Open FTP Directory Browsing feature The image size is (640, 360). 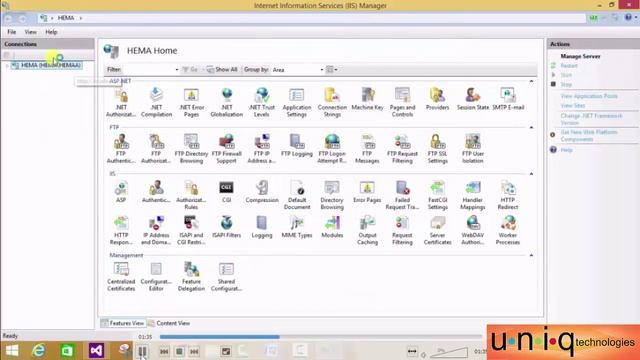pos(191,149)
